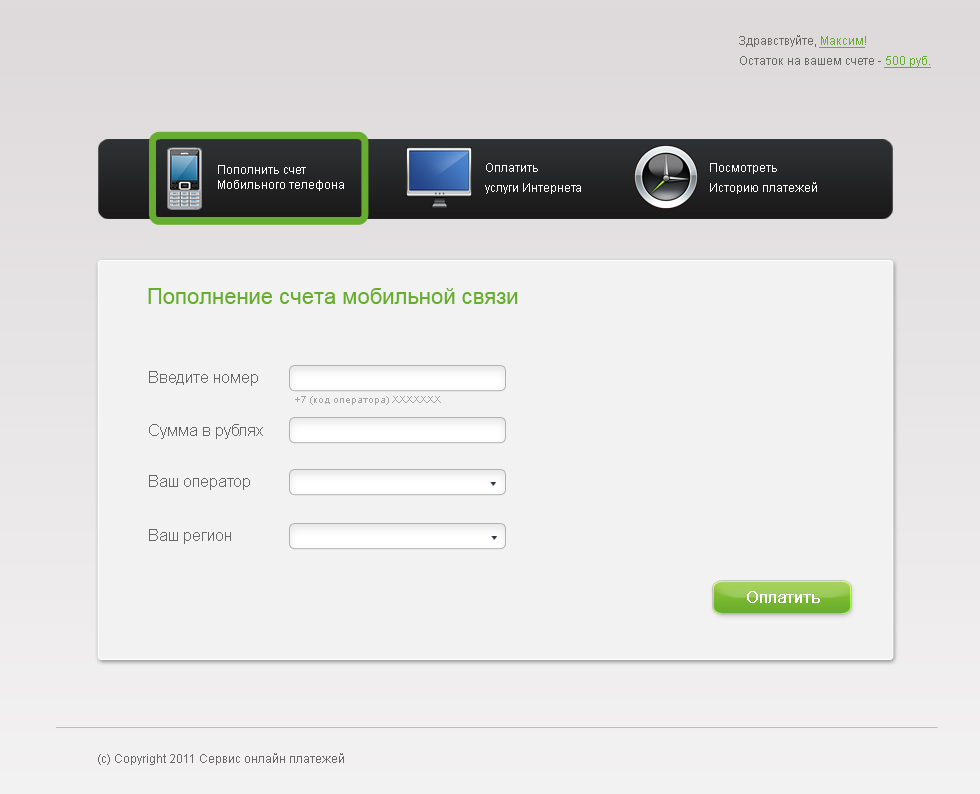
Task: Expand the region selection arrow
Action: [493, 535]
